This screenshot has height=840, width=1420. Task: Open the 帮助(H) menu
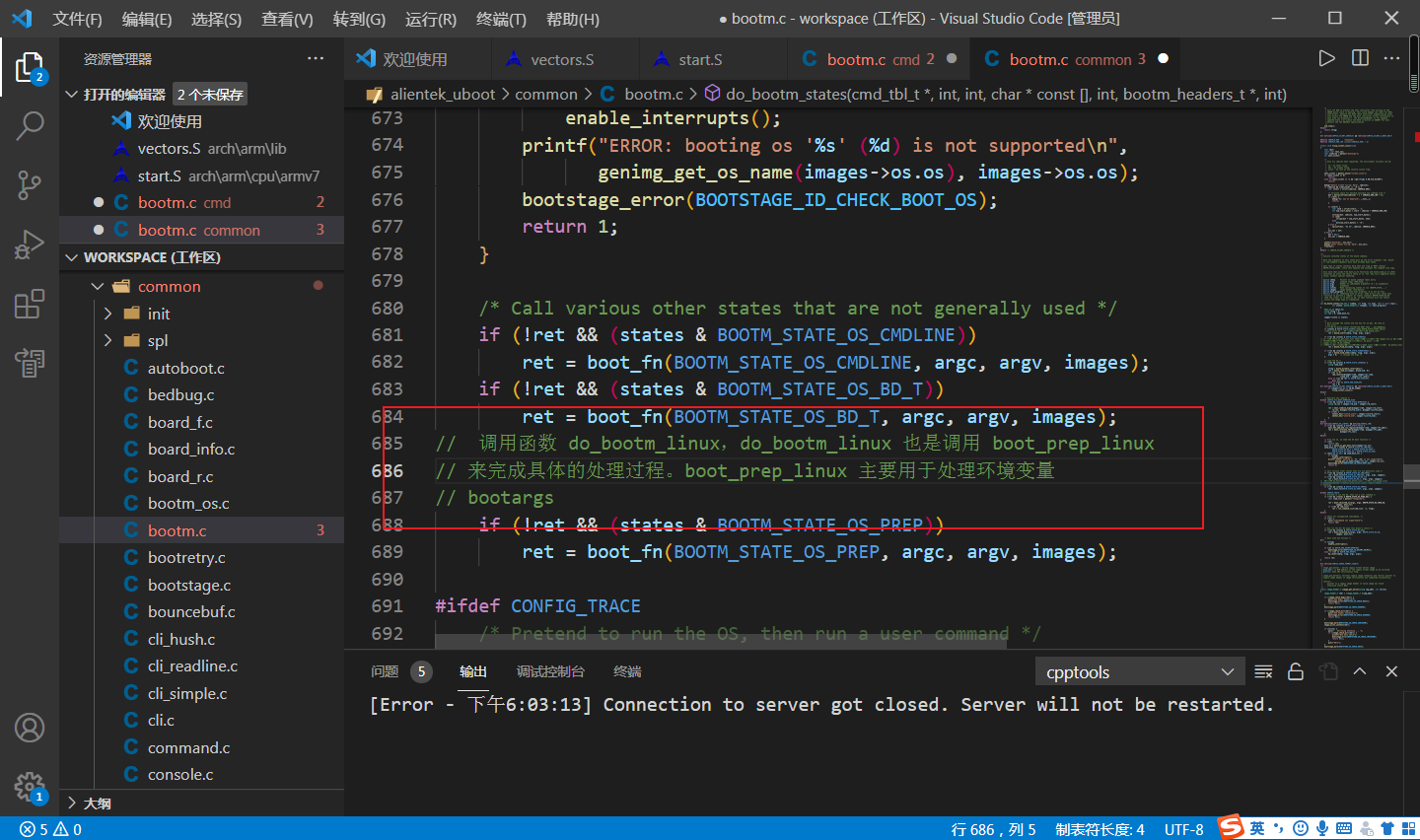572,19
